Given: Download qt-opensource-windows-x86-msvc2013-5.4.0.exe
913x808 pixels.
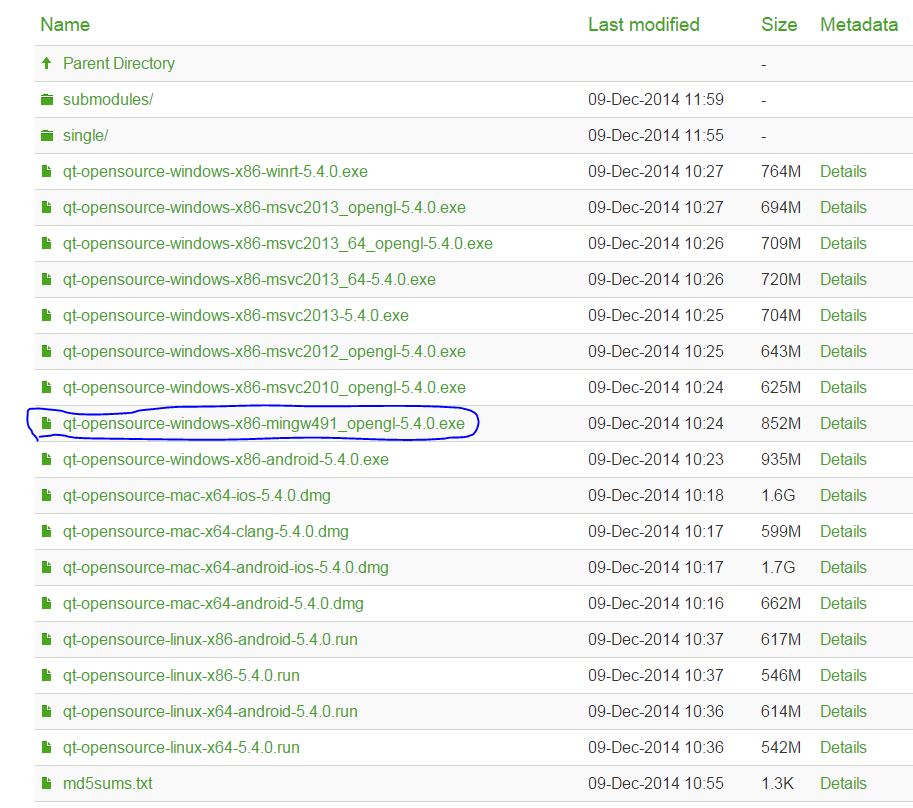Looking at the screenshot, I should 236,316.
